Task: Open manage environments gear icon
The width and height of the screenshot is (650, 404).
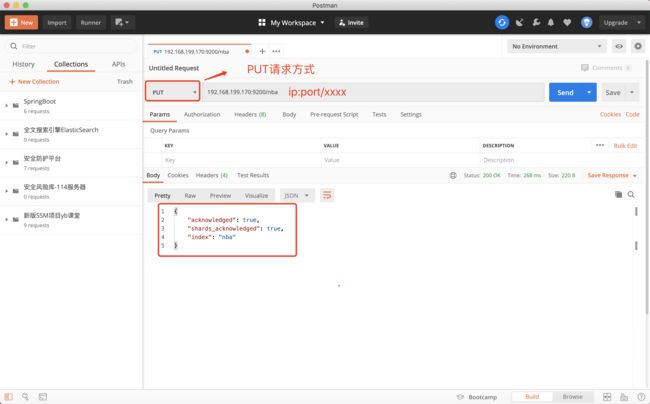Action: pyautogui.click(x=638, y=46)
